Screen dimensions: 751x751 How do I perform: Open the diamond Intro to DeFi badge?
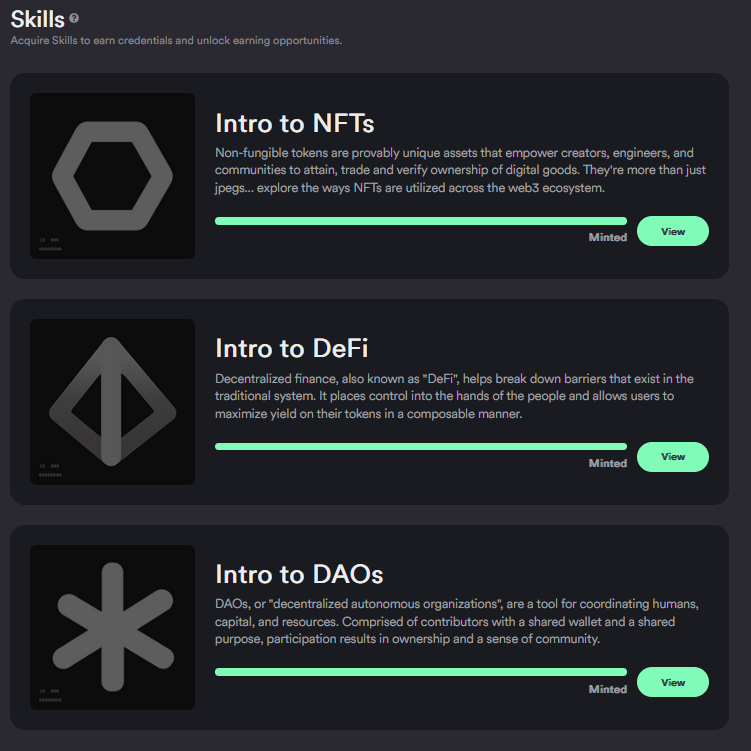[113, 402]
